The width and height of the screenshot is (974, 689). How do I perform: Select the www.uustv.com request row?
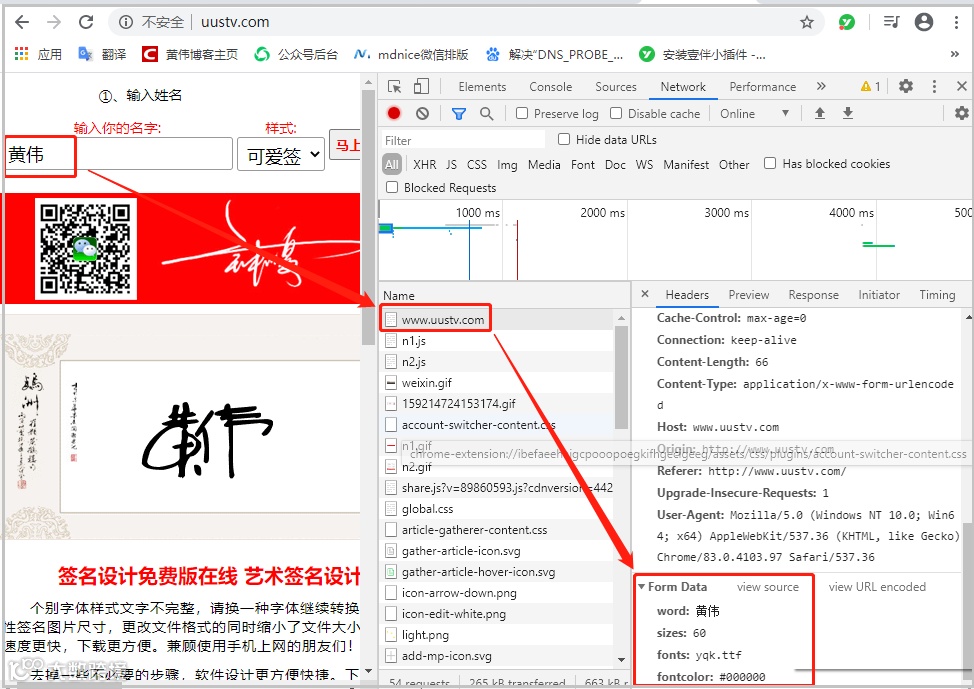(496, 319)
